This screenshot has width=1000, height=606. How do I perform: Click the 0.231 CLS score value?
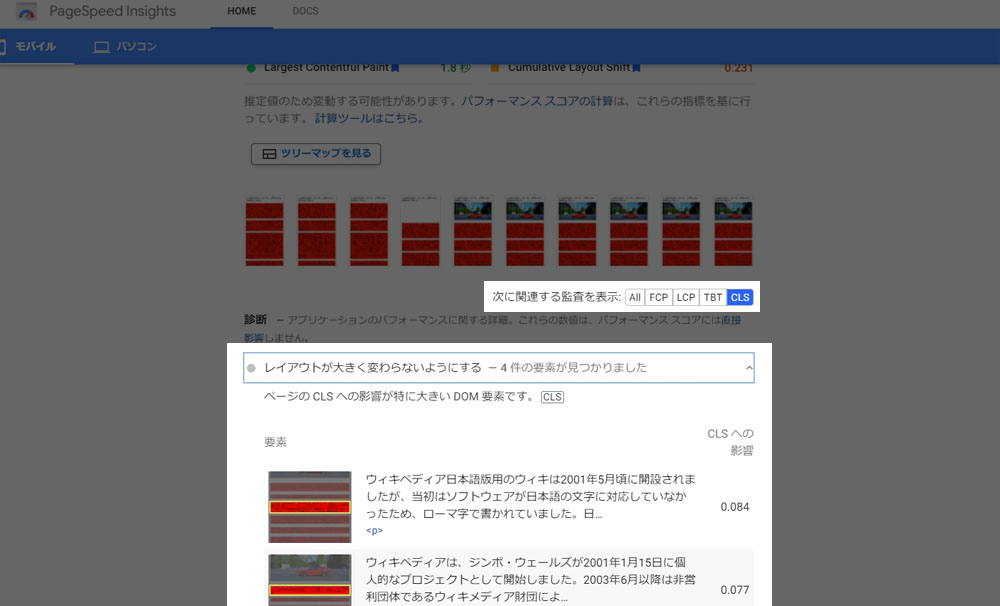pyautogui.click(x=739, y=68)
